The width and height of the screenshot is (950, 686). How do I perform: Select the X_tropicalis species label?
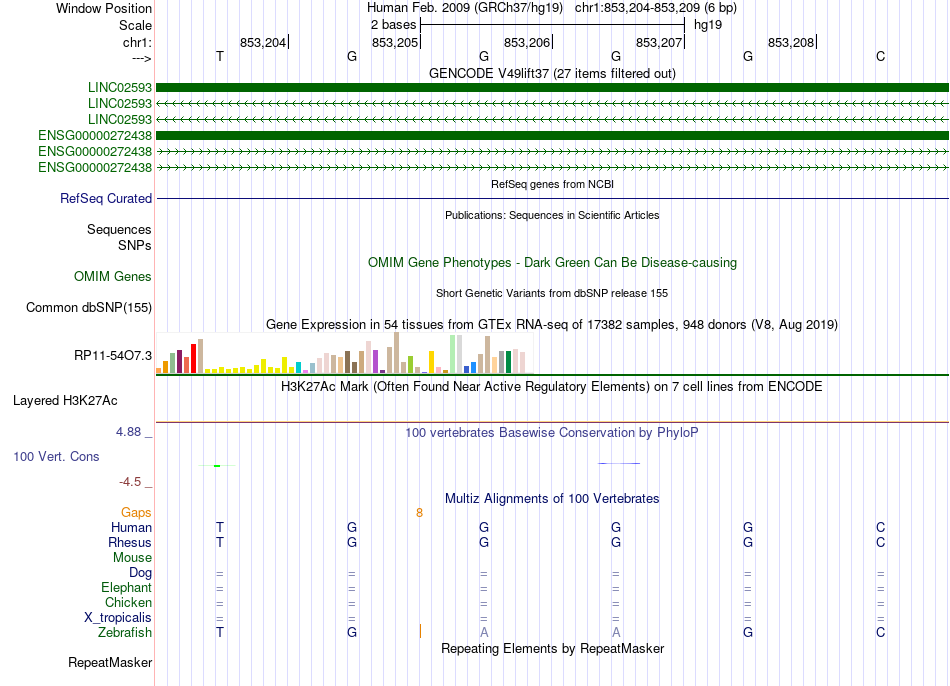pyautogui.click(x=118, y=618)
